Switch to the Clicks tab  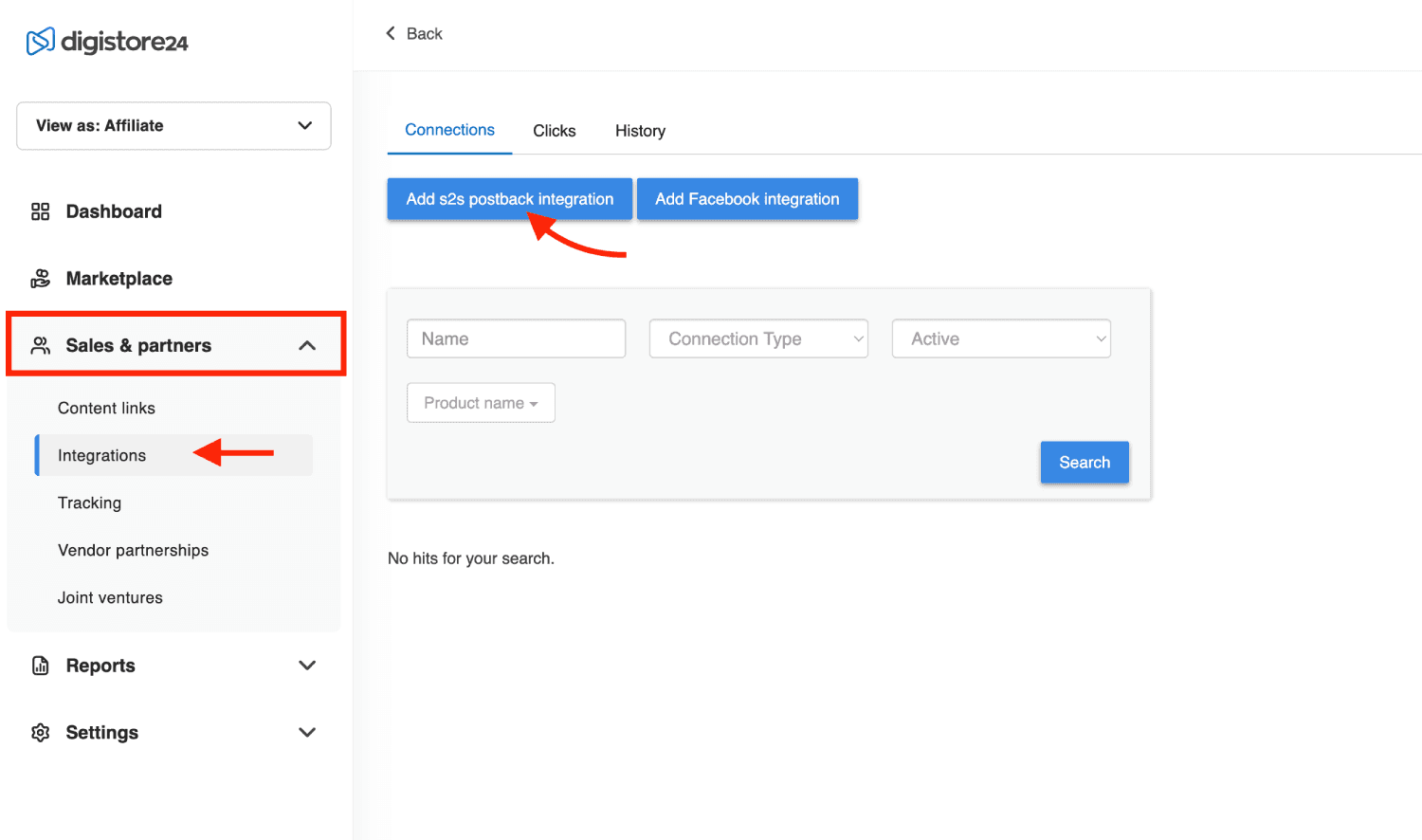point(555,131)
